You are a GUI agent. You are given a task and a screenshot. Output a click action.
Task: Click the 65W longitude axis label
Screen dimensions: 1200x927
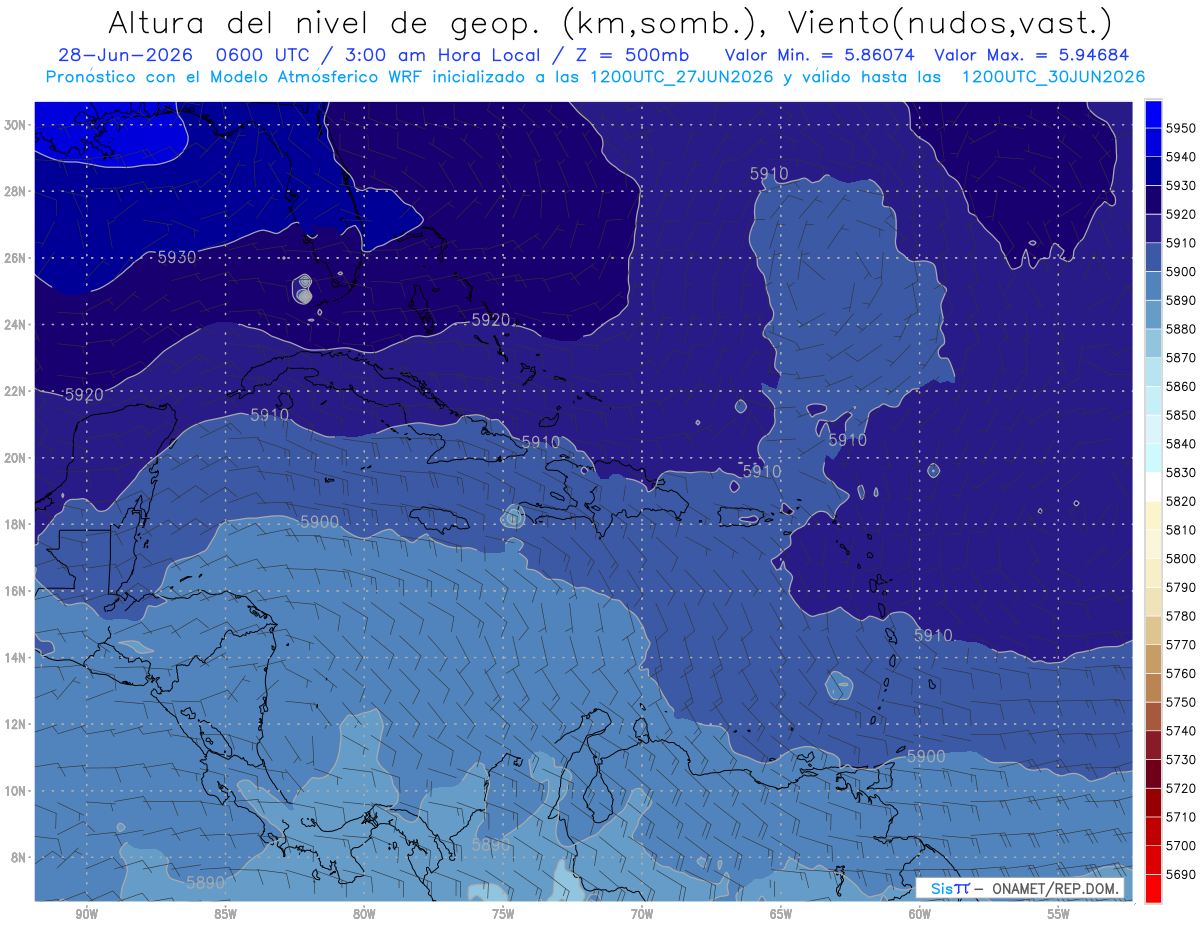pos(781,914)
